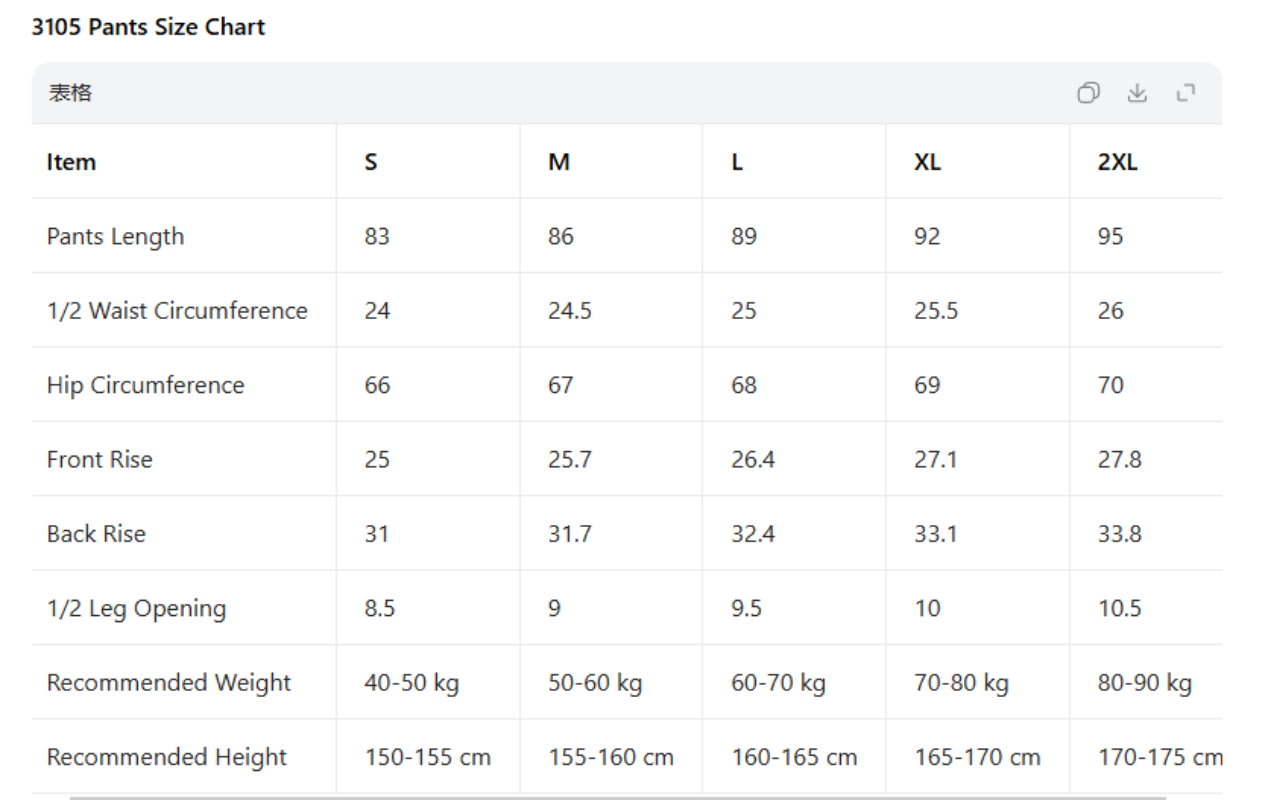This screenshot has width=1271, height=800.
Task: Click the 'Hip Circumference' row label
Action: click(x=145, y=385)
